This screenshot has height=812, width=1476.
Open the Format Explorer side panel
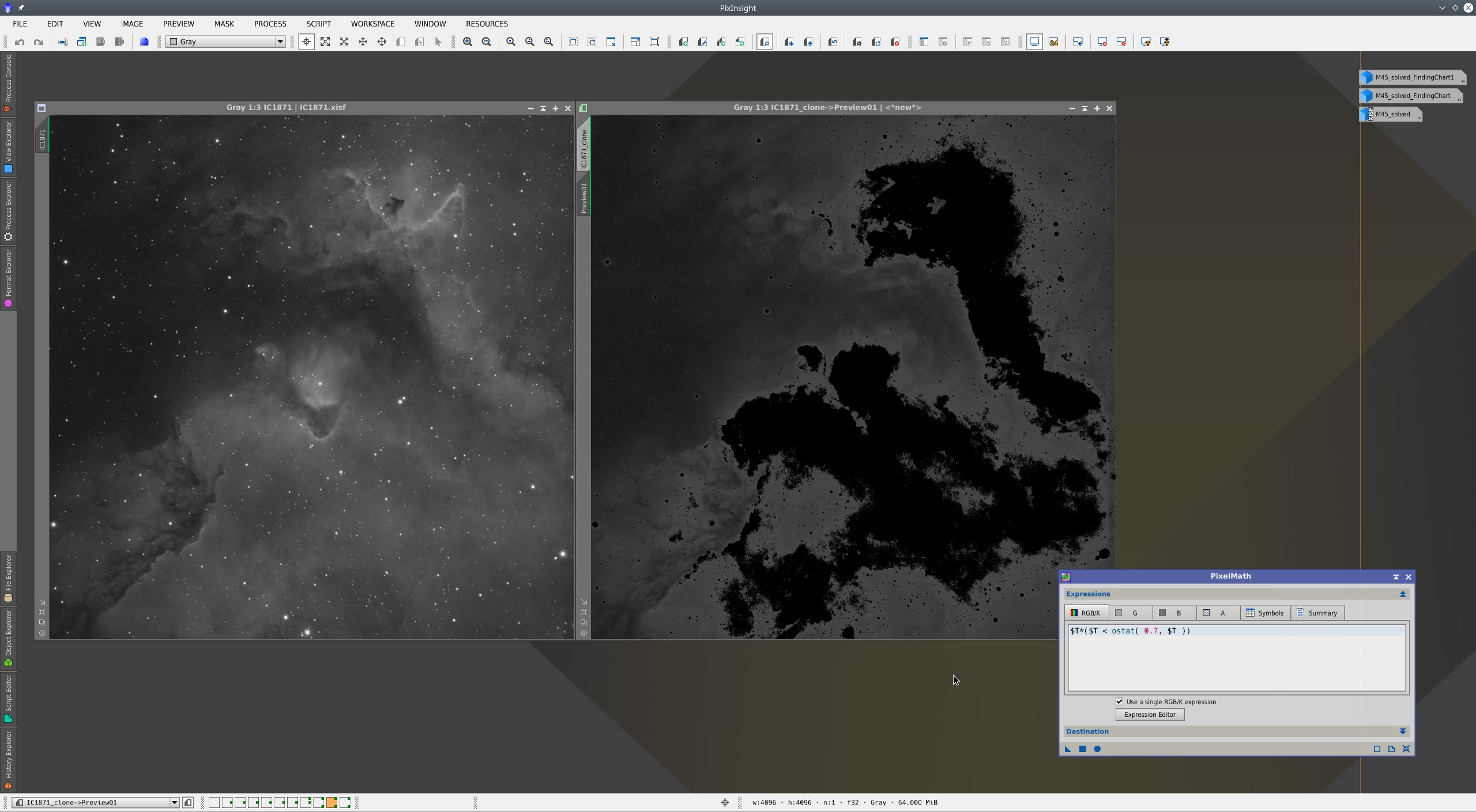8,278
